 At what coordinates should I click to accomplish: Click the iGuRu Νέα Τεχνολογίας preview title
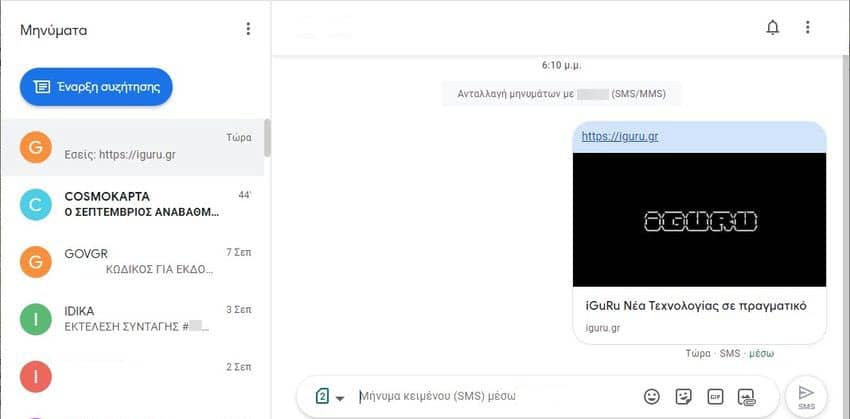(x=696, y=306)
